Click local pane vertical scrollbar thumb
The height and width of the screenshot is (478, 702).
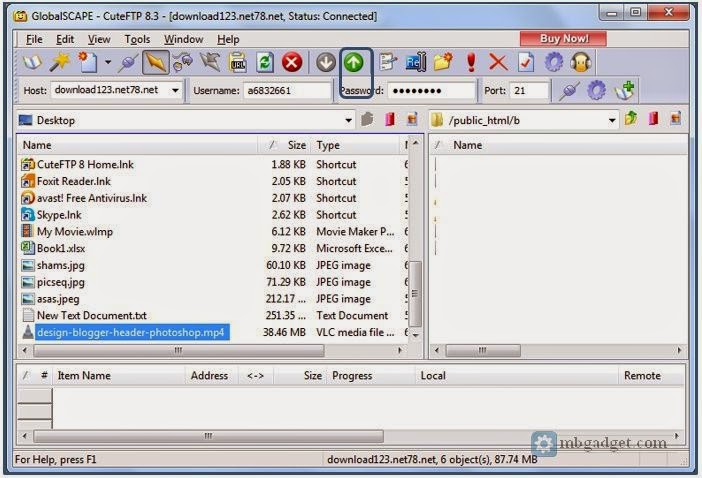point(415,294)
